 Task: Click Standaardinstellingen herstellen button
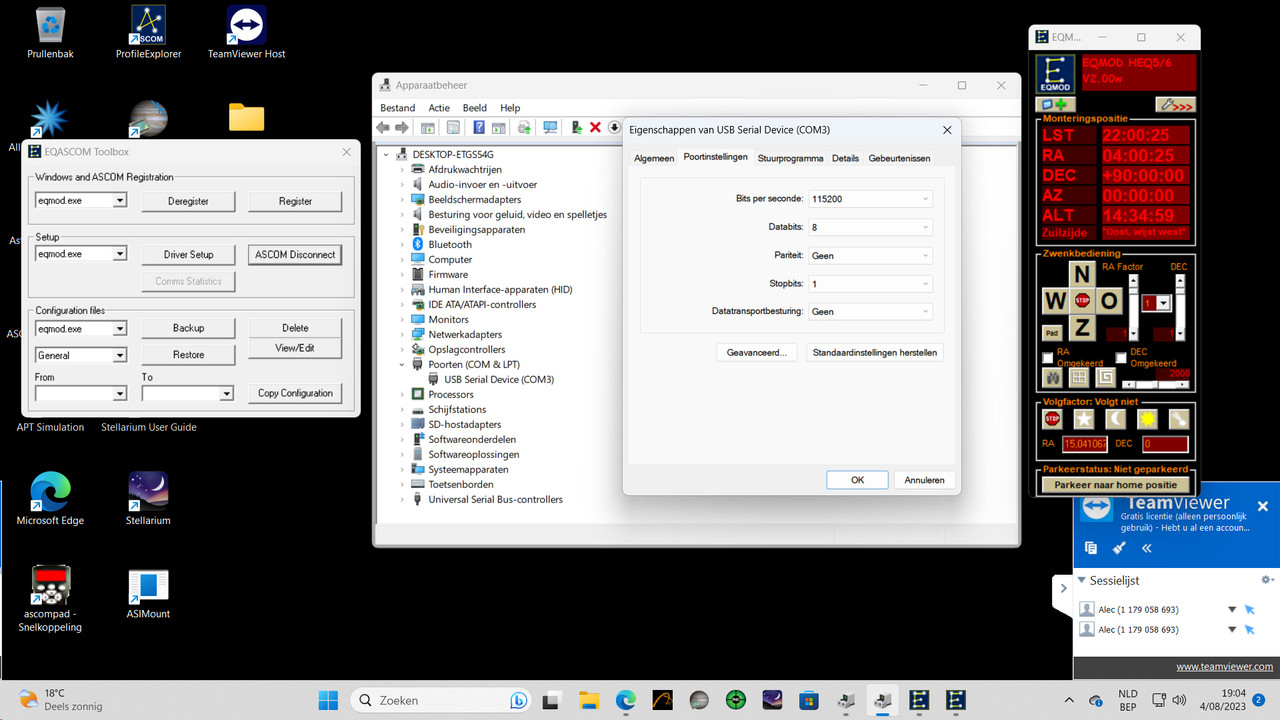[875, 352]
